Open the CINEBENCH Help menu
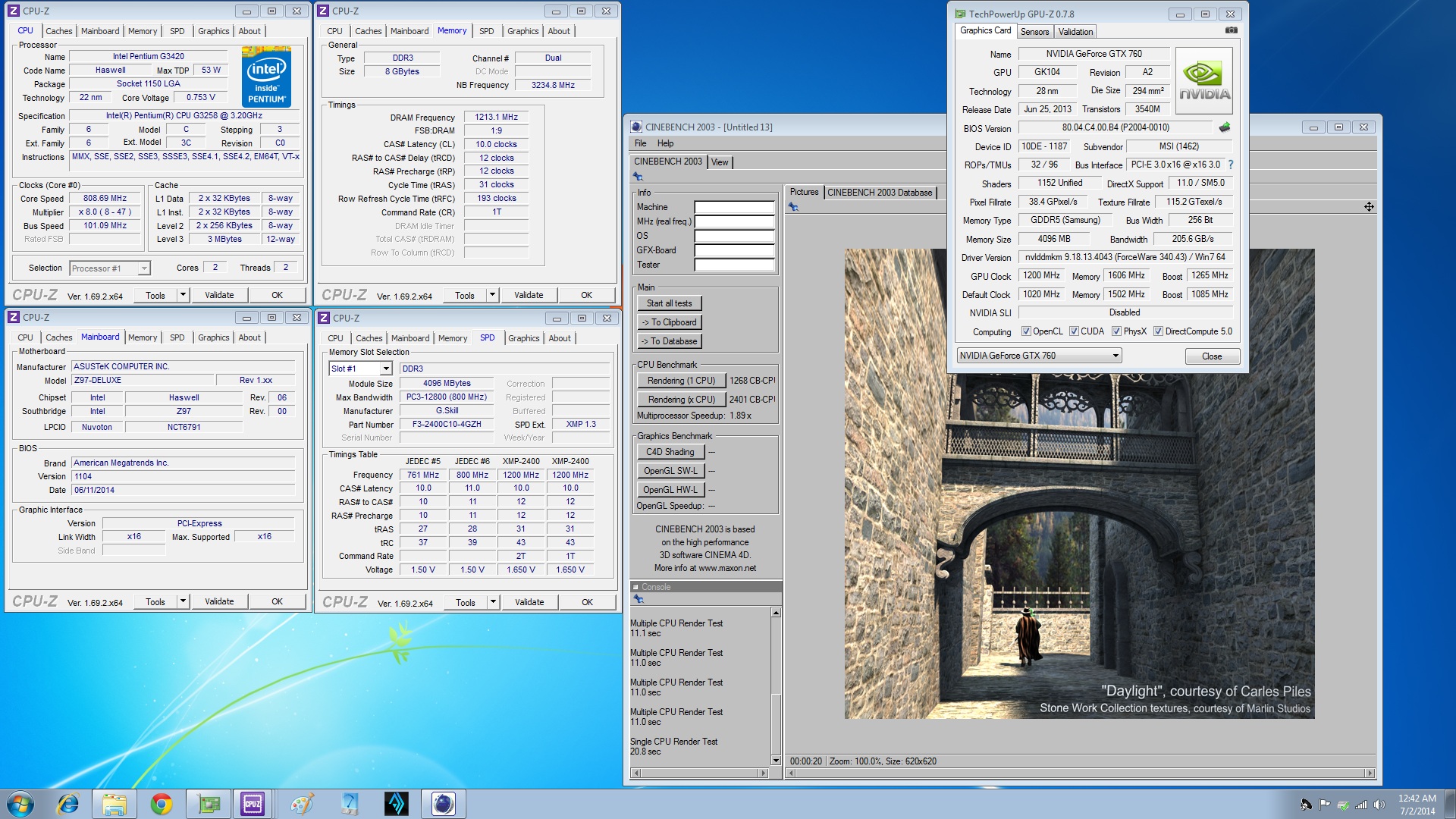This screenshot has width=1456, height=819. 665,143
